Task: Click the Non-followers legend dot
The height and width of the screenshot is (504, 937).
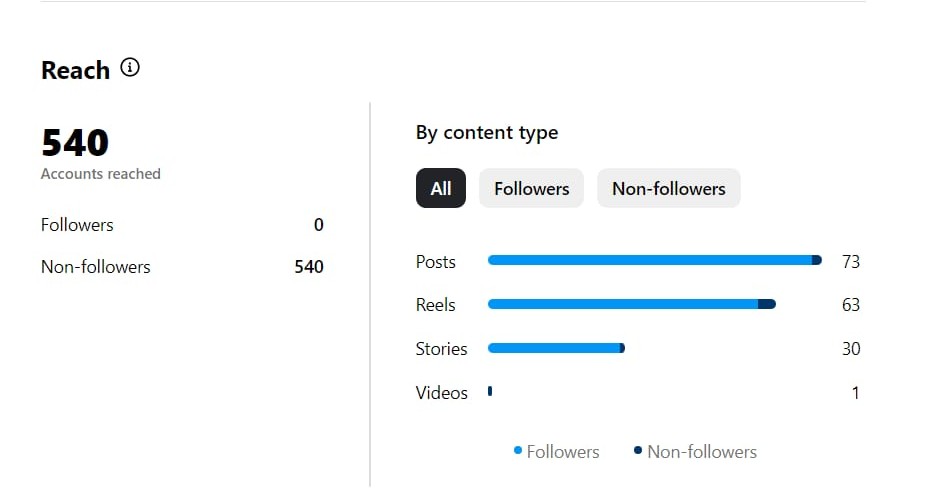Action: [x=638, y=451]
